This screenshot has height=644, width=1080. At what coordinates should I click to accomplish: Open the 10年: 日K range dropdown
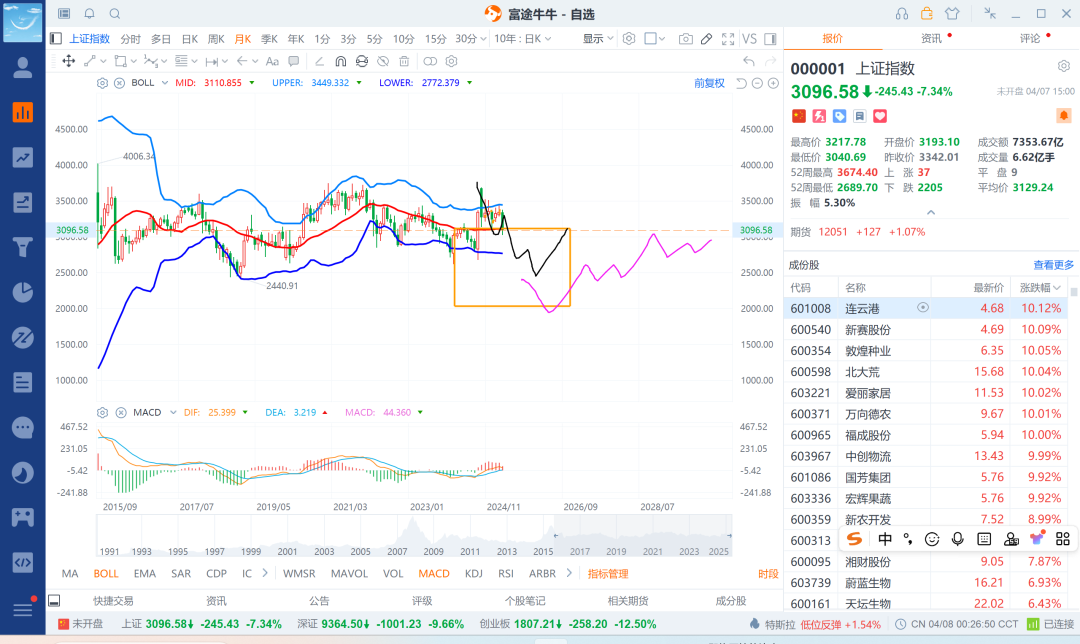(523, 39)
